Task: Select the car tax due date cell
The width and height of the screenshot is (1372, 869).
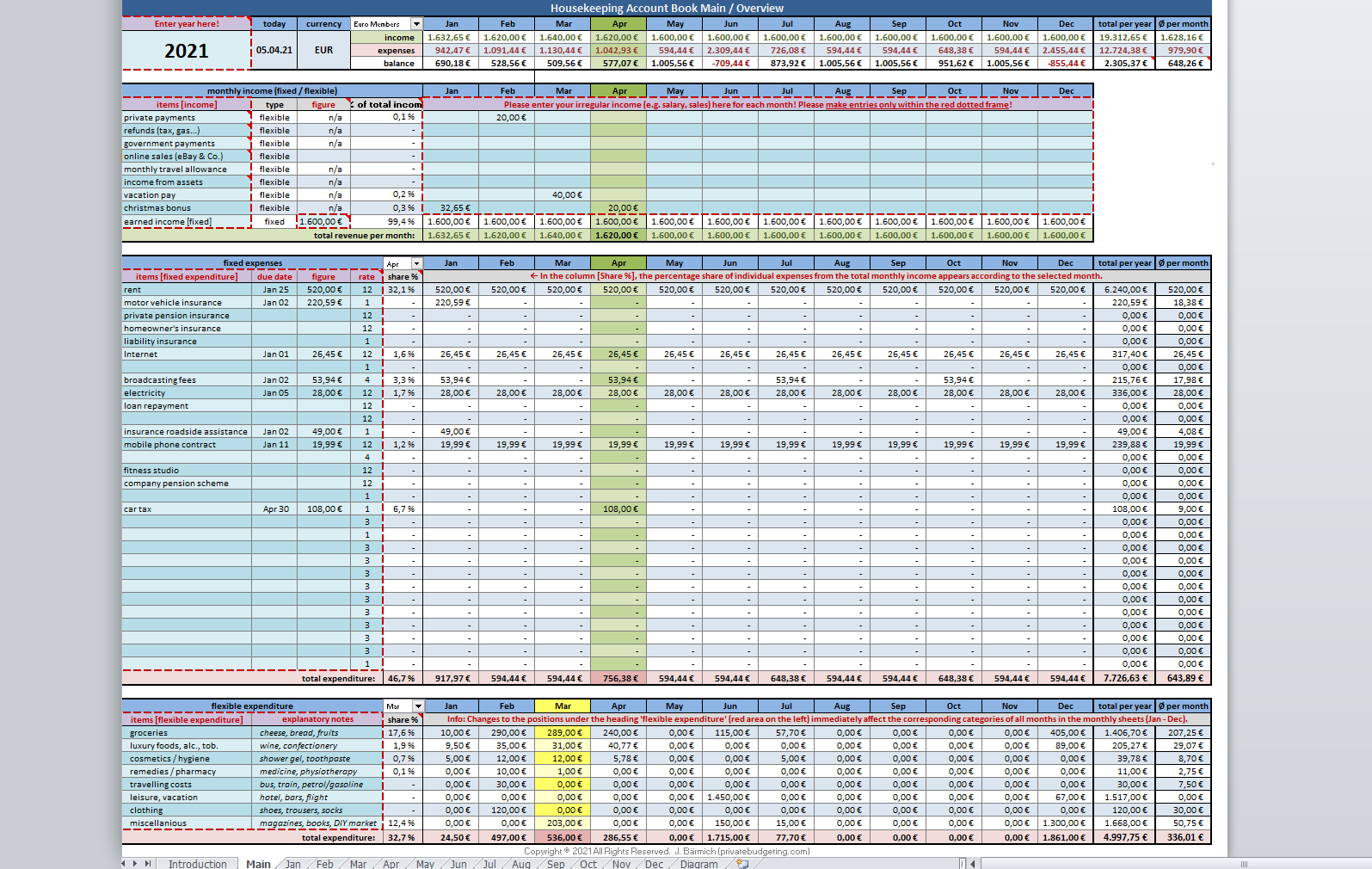Action: [274, 509]
